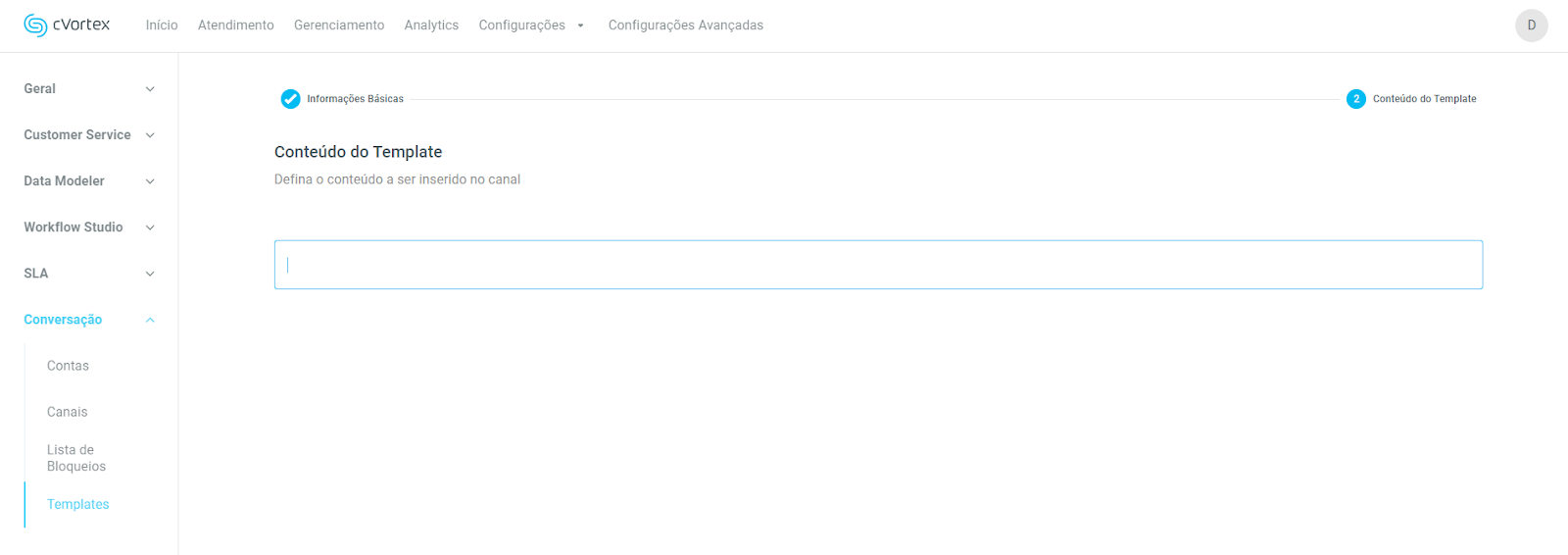Open the user avatar D menu

(1531, 25)
